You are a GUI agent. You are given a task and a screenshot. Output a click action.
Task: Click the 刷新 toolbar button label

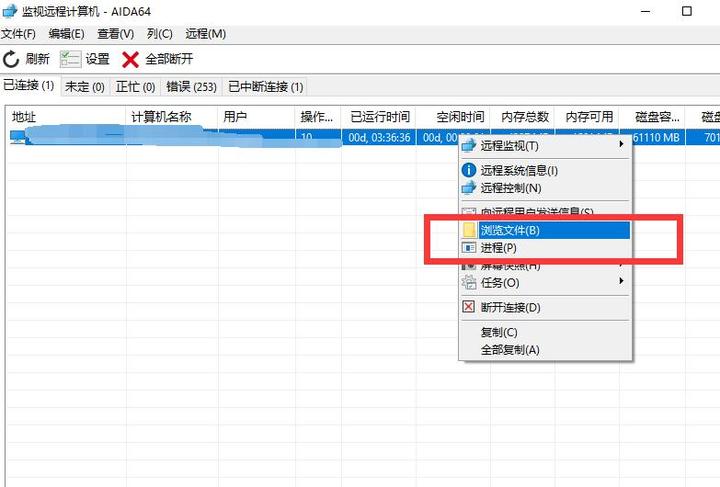pyautogui.click(x=38, y=59)
